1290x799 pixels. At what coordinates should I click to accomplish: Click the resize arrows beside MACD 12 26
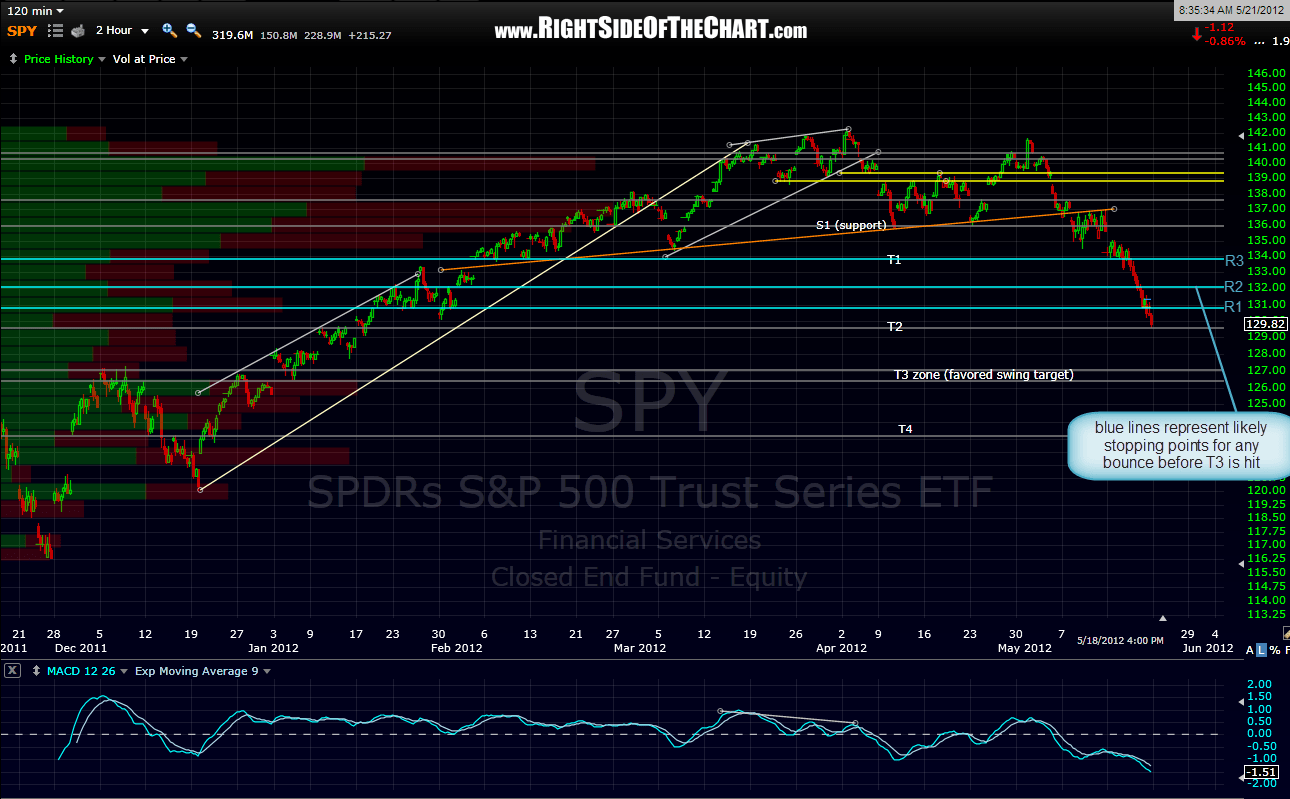pyautogui.click(x=37, y=671)
